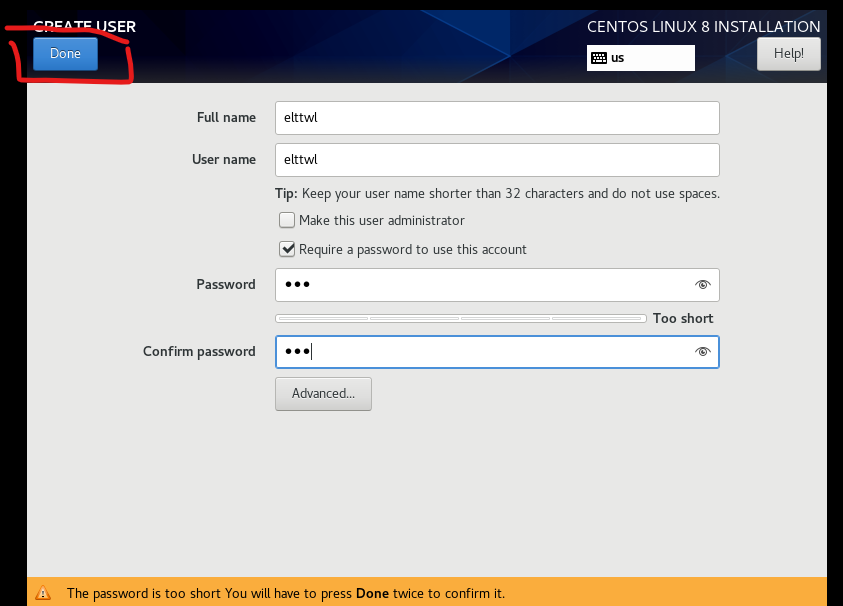This screenshot has width=843, height=606.
Task: Click the password too short warning message
Action: (x=285, y=594)
